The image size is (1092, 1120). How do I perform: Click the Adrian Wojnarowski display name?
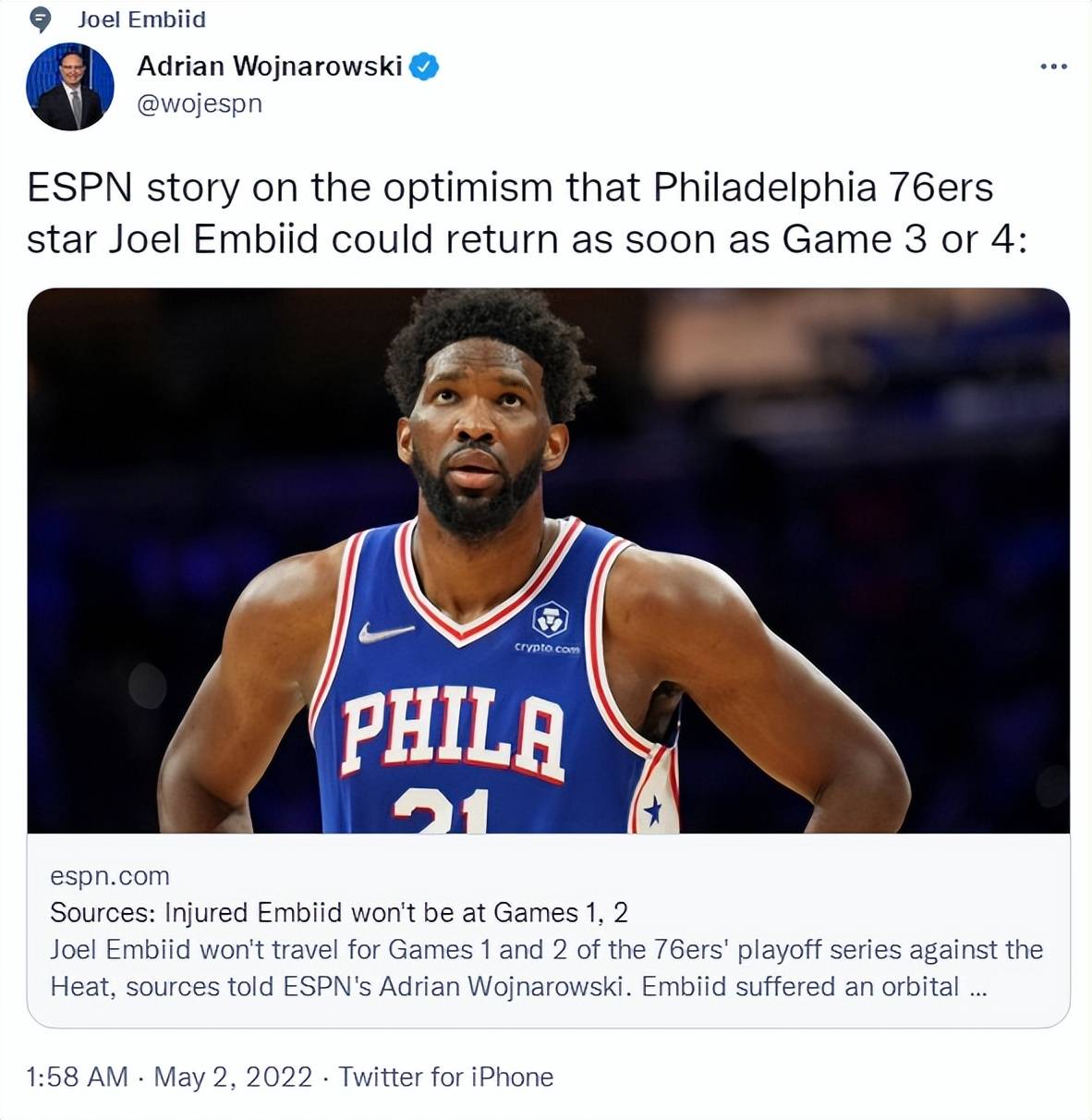click(270, 67)
